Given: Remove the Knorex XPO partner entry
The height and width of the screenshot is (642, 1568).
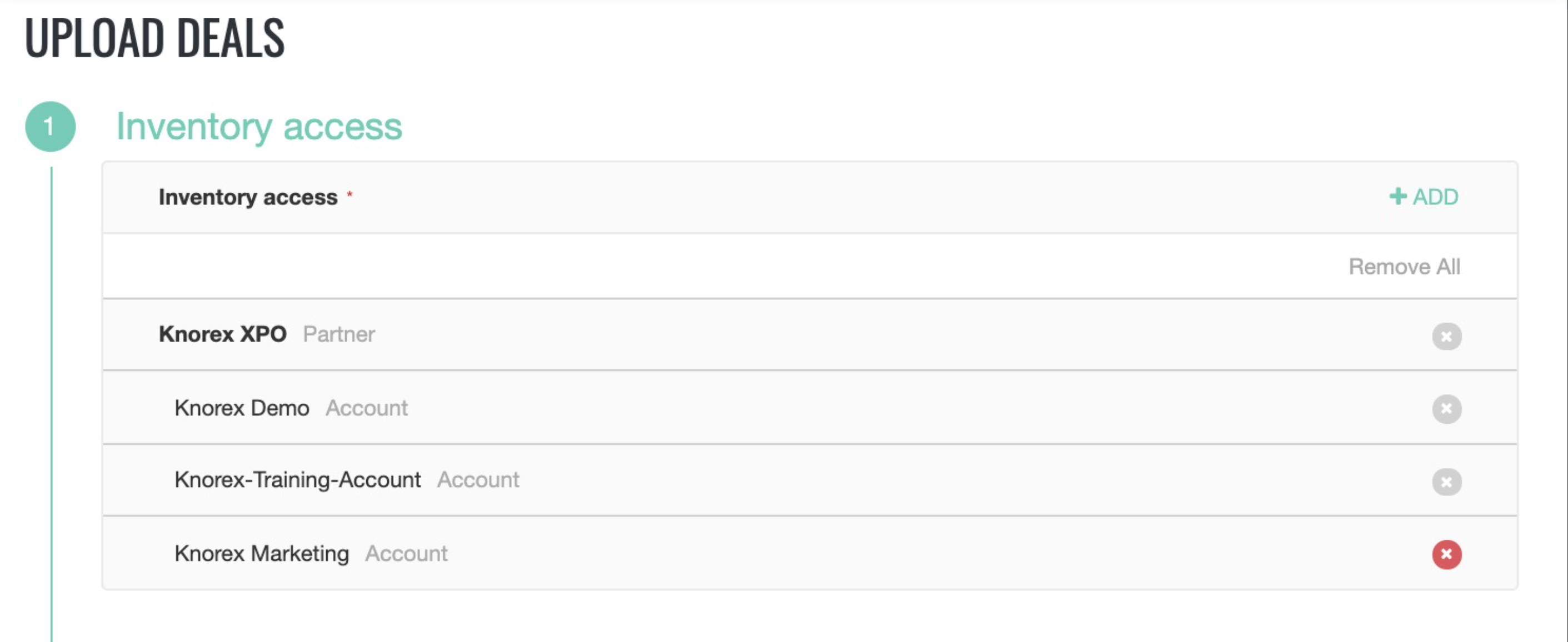Looking at the screenshot, I should [1446, 336].
